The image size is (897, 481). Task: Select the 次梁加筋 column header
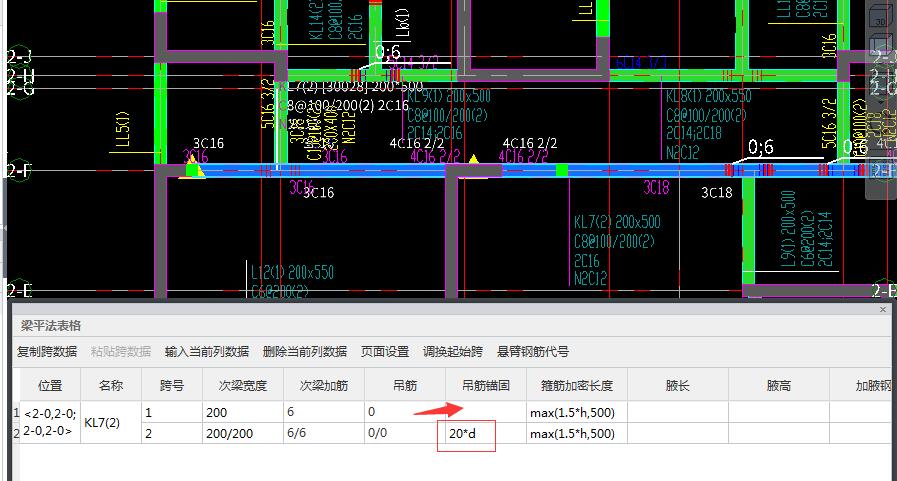coord(324,385)
